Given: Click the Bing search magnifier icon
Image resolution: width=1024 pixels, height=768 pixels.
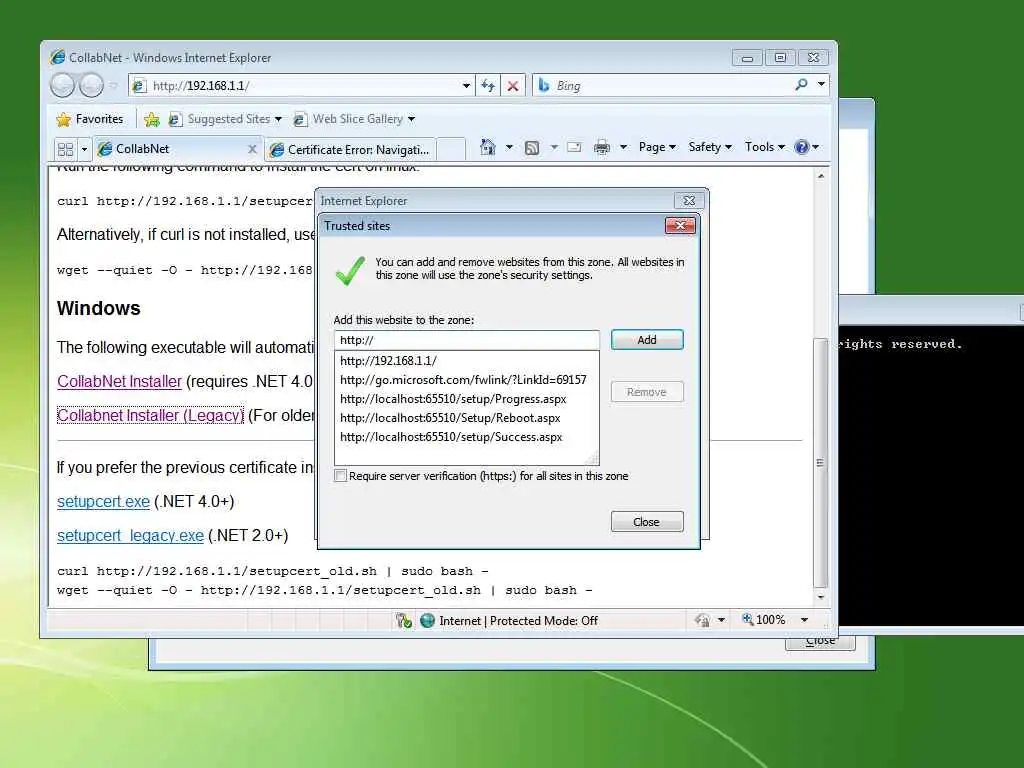Looking at the screenshot, I should [801, 85].
